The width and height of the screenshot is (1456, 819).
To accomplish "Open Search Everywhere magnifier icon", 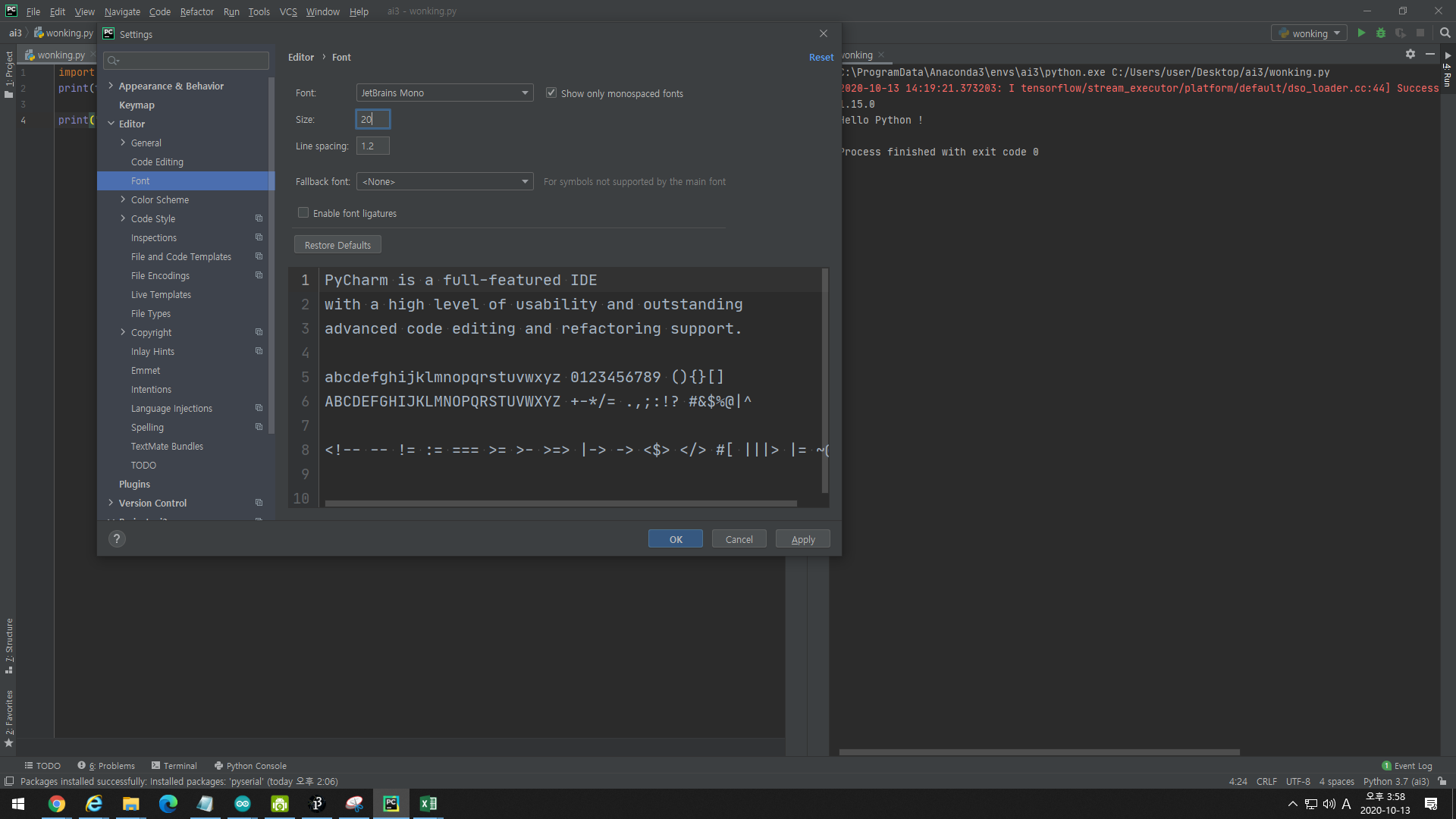I will tap(1445, 33).
